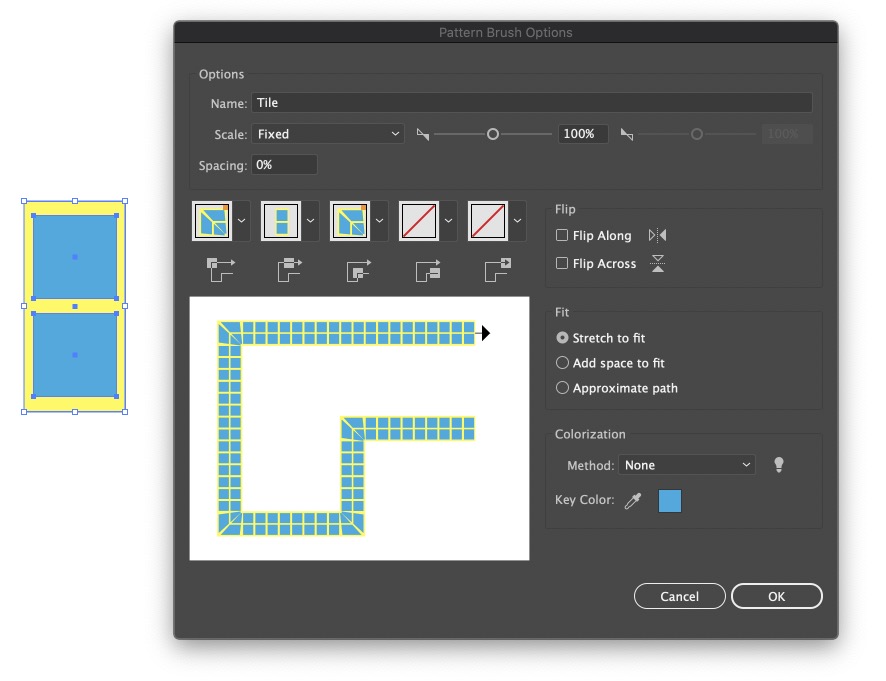The image size is (886, 681).
Task: Click the Spacing field showing 0%
Action: point(284,164)
